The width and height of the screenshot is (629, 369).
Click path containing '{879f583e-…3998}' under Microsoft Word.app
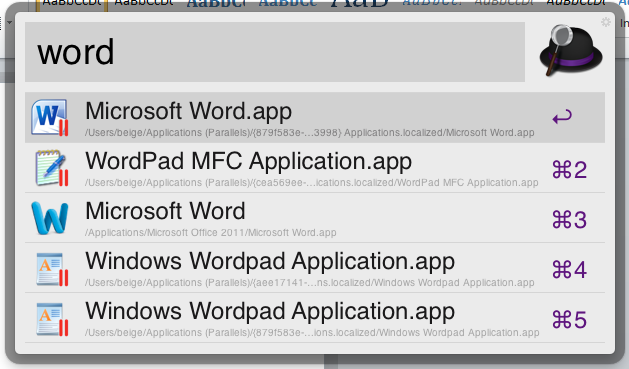[310, 132]
